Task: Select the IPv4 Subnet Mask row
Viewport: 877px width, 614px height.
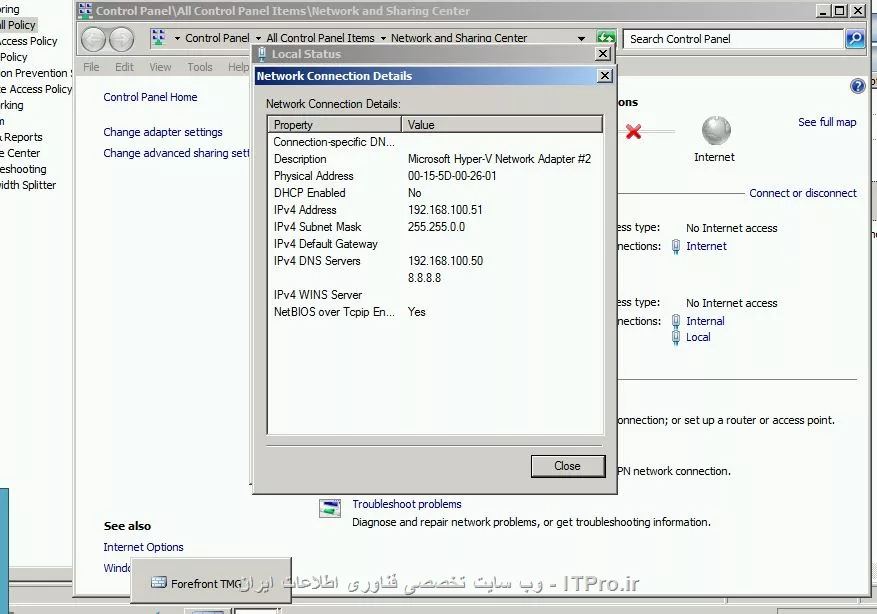Action: 435,227
